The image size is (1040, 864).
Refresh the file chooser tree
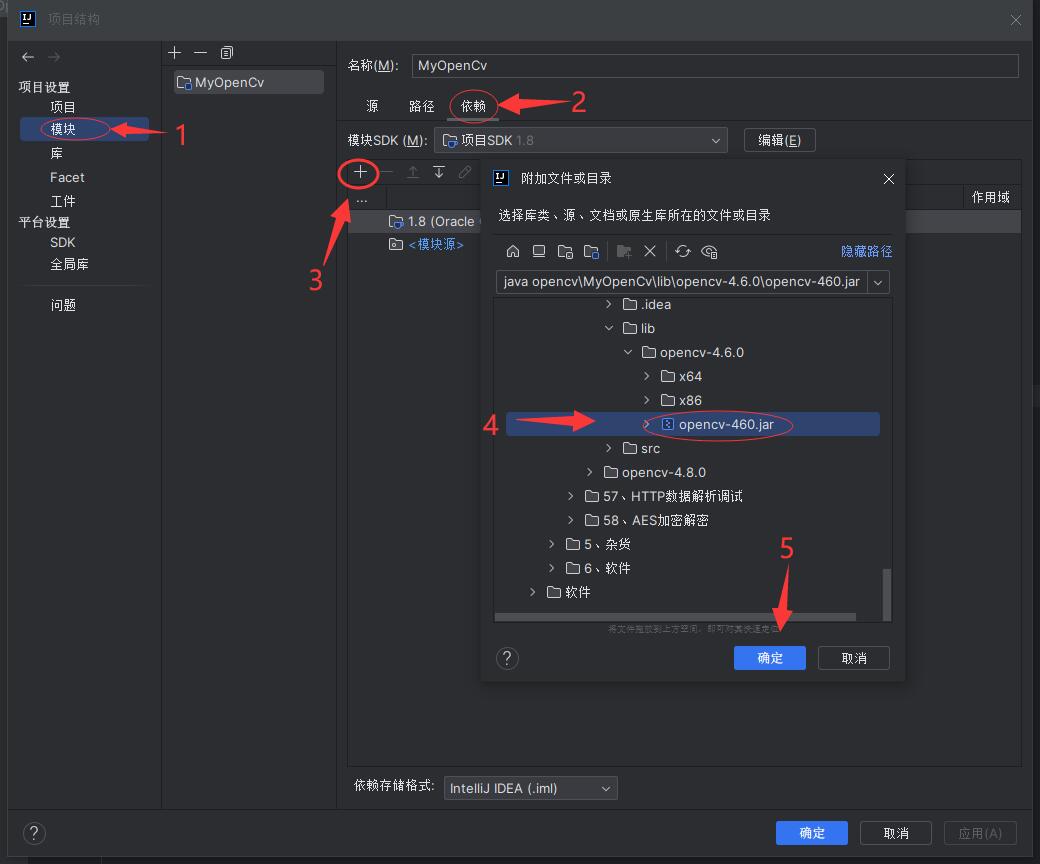[682, 251]
